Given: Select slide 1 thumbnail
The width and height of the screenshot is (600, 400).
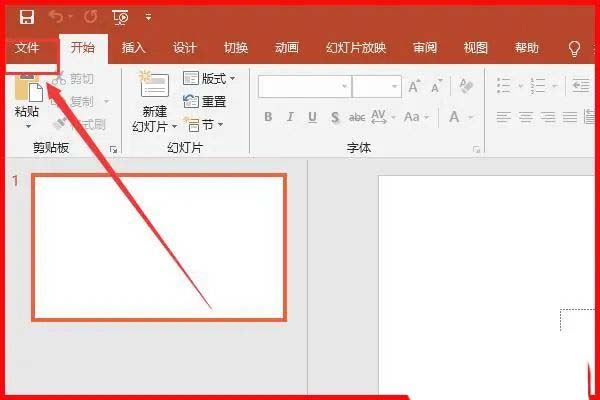Looking at the screenshot, I should click(x=159, y=247).
